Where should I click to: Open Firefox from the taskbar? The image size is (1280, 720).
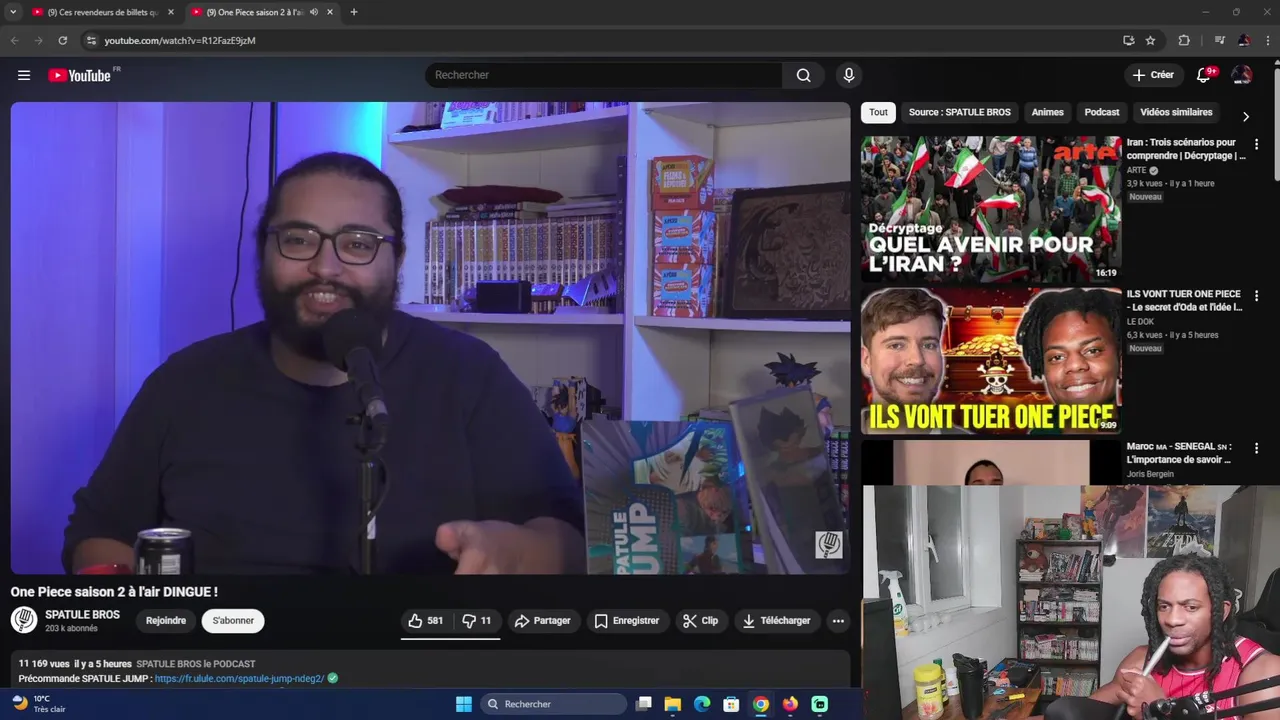[x=790, y=704]
